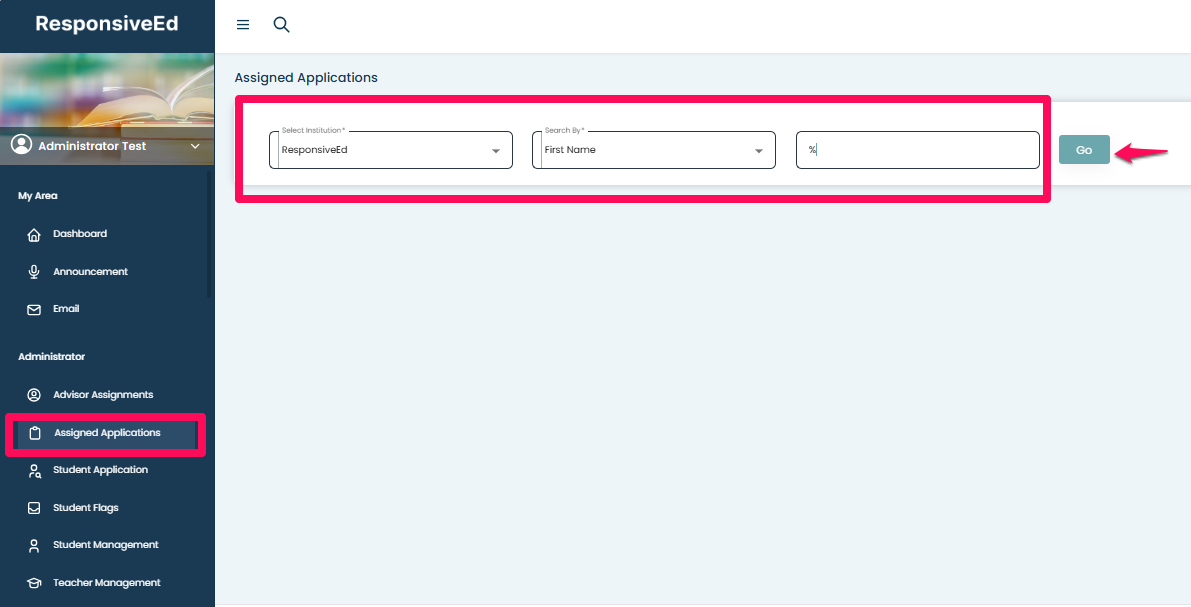1191x607 pixels.
Task: Click the sidebar vertical scrollbar
Action: click(209, 235)
